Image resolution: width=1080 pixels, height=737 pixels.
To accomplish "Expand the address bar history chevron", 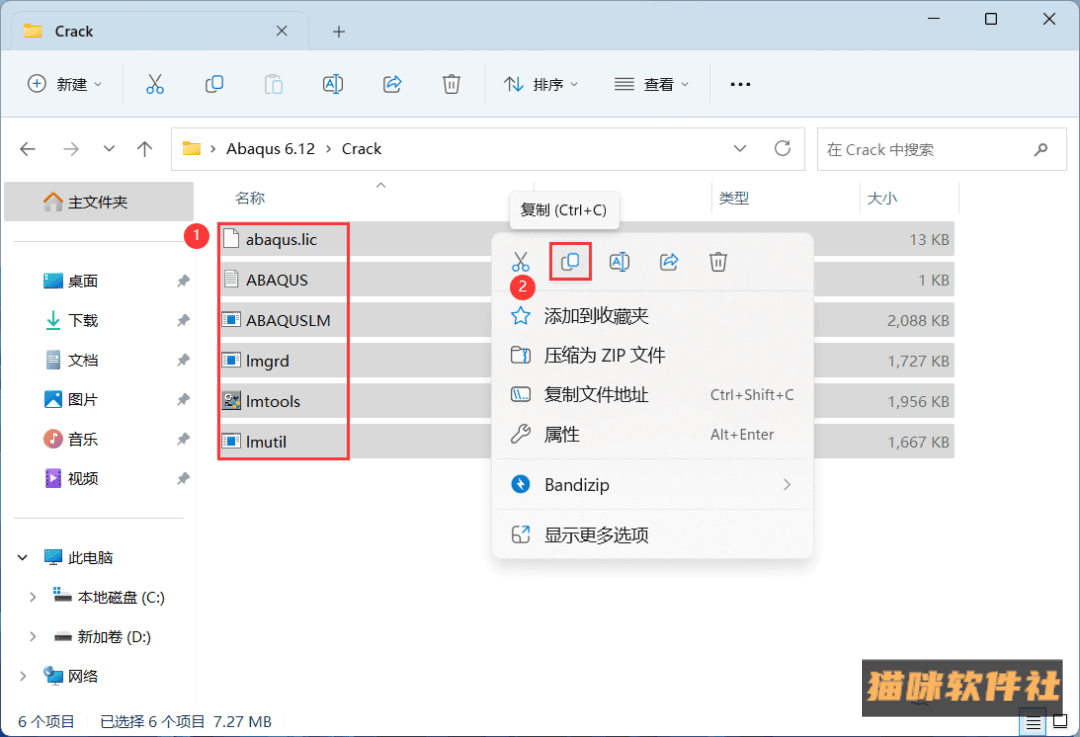I will pos(740,149).
